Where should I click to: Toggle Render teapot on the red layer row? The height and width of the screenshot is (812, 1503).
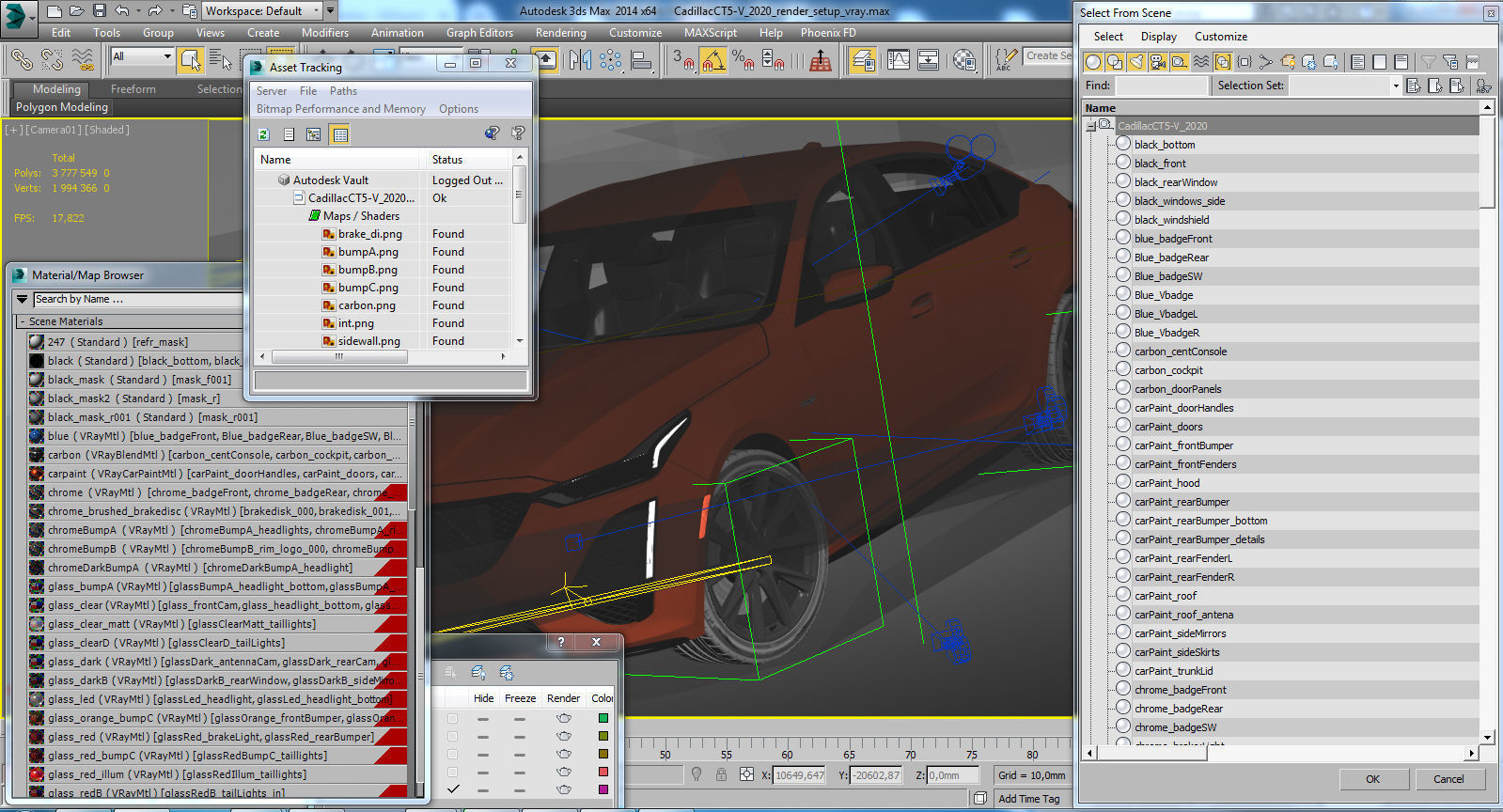[564, 772]
